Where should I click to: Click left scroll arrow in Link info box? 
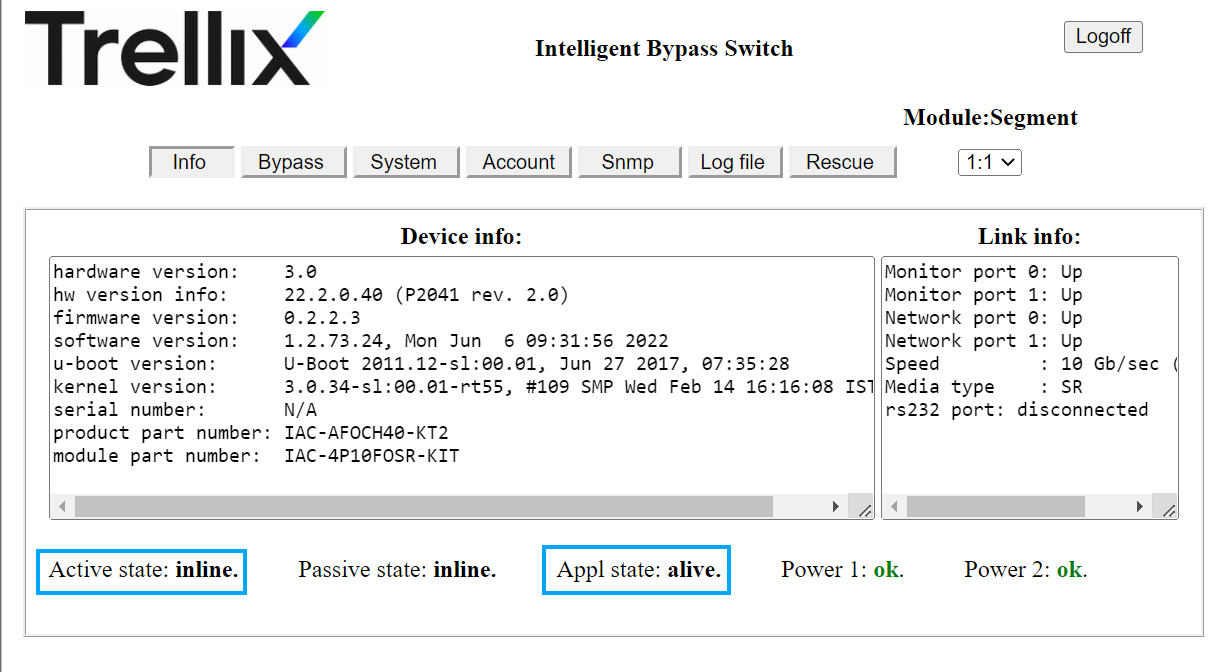point(894,507)
